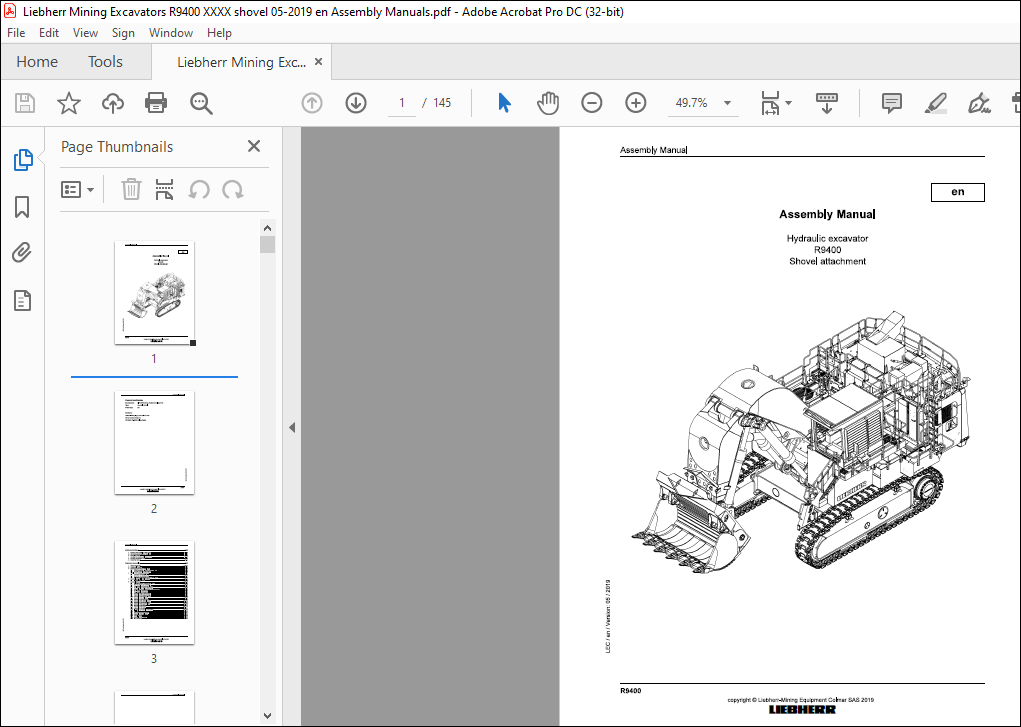Close the Liebherr Mining document tab

click(x=318, y=61)
